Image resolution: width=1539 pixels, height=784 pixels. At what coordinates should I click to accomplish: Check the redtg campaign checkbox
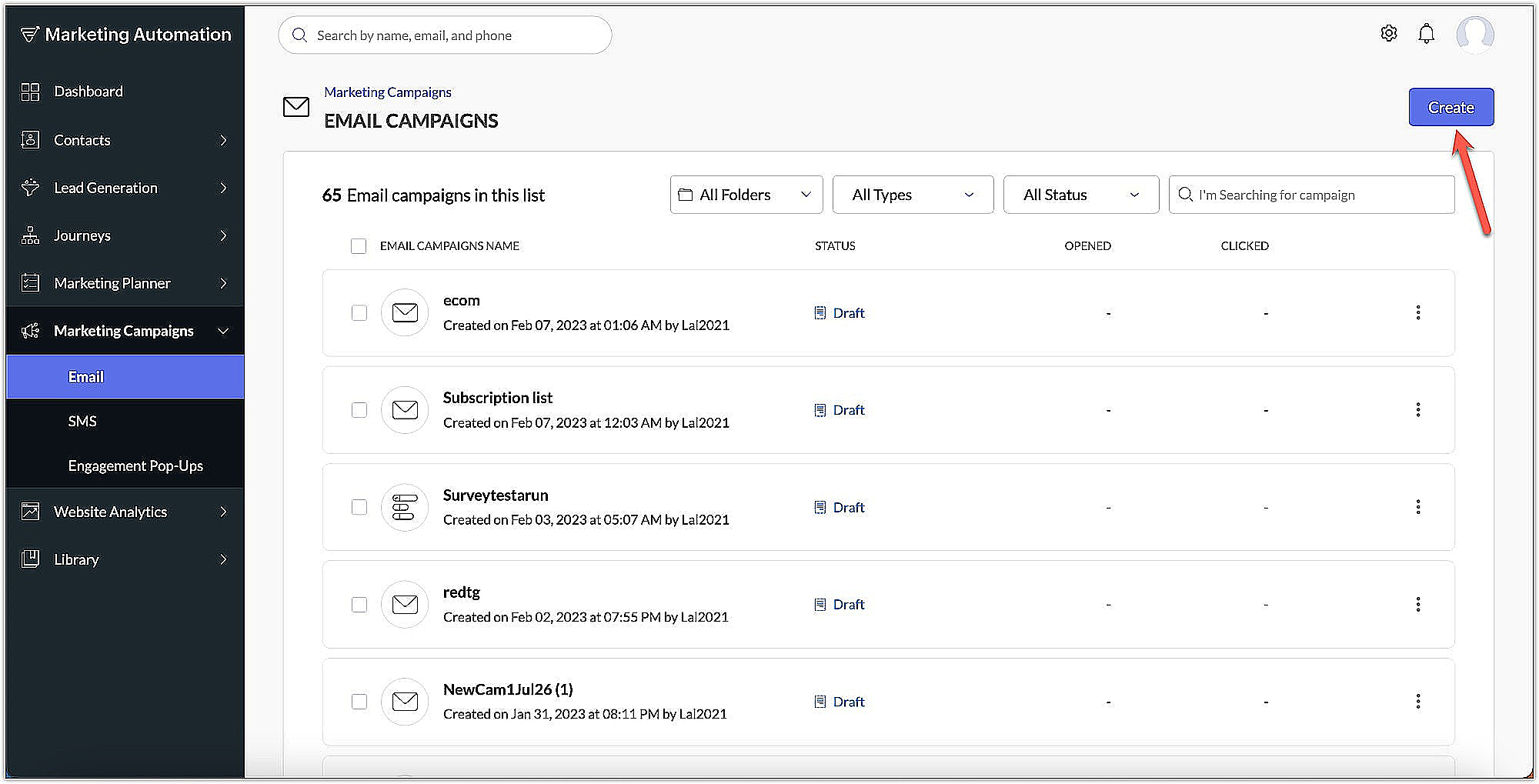click(x=359, y=605)
